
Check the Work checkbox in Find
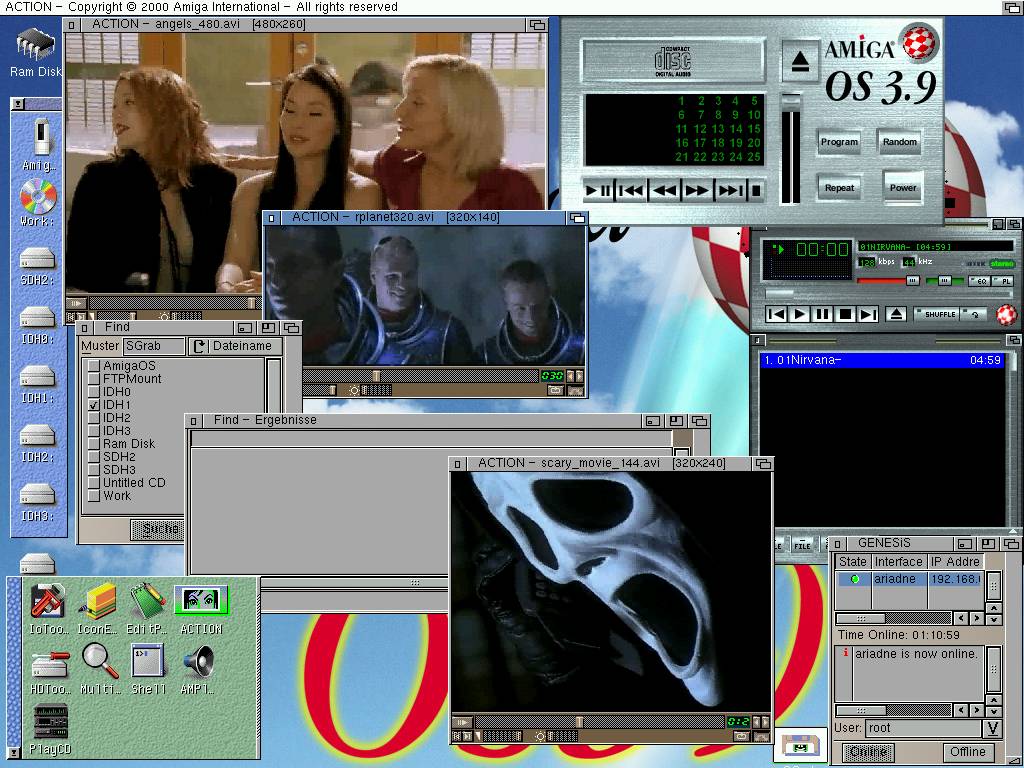coord(93,496)
